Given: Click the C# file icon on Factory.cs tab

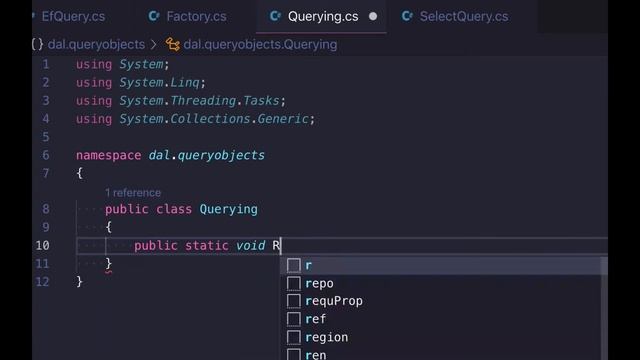Looking at the screenshot, I should coord(154,16).
